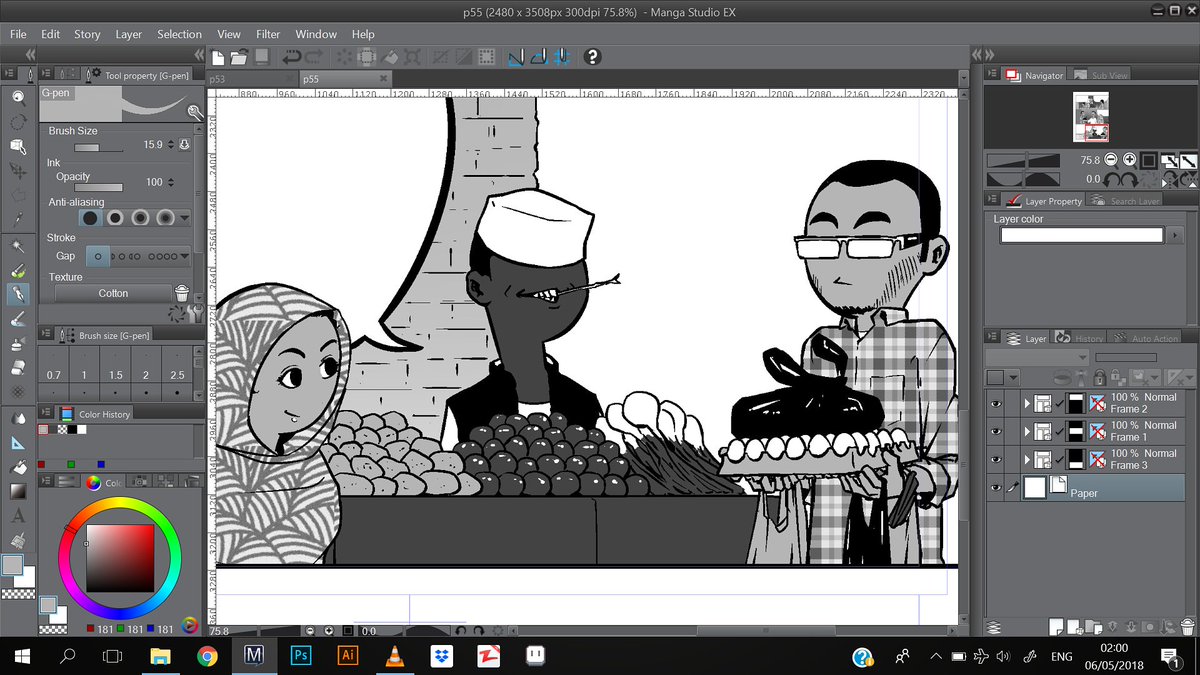
Task: Select the Eyedropper tool
Action: coord(18,219)
